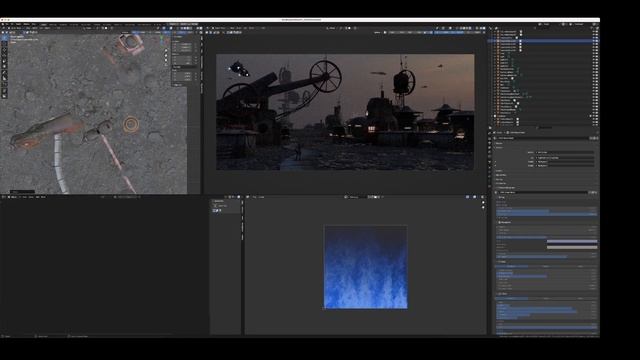Viewport: 640px width, 360px height.
Task: Toggle render camera icon on highlighted outliner row
Action: (597, 41)
